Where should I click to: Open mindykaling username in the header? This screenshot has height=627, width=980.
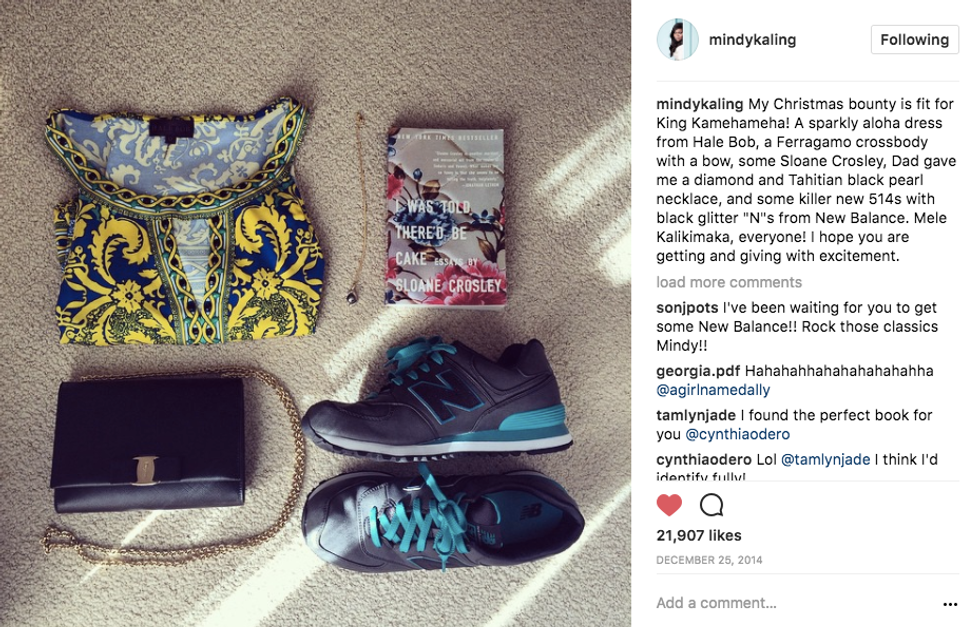tap(752, 39)
